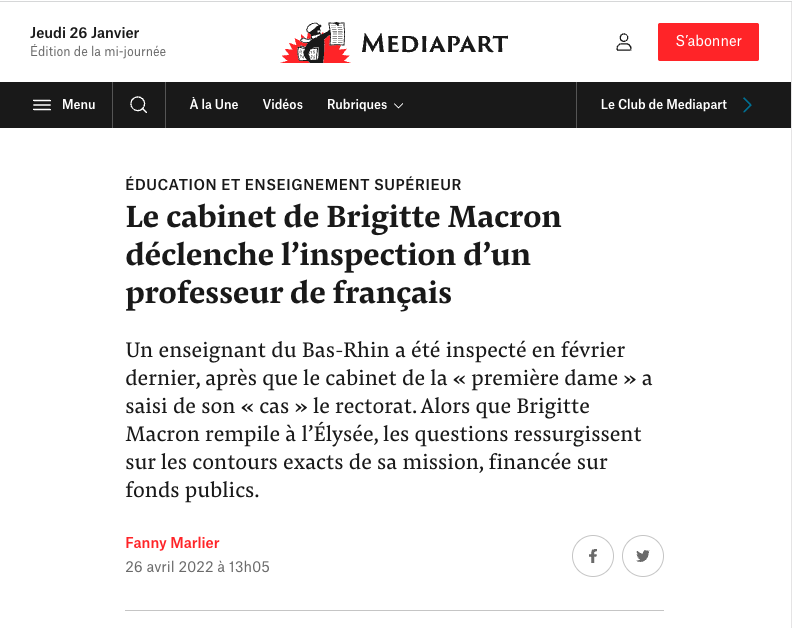
Task: Click the Mediapart wordmark title
Action: (x=434, y=43)
